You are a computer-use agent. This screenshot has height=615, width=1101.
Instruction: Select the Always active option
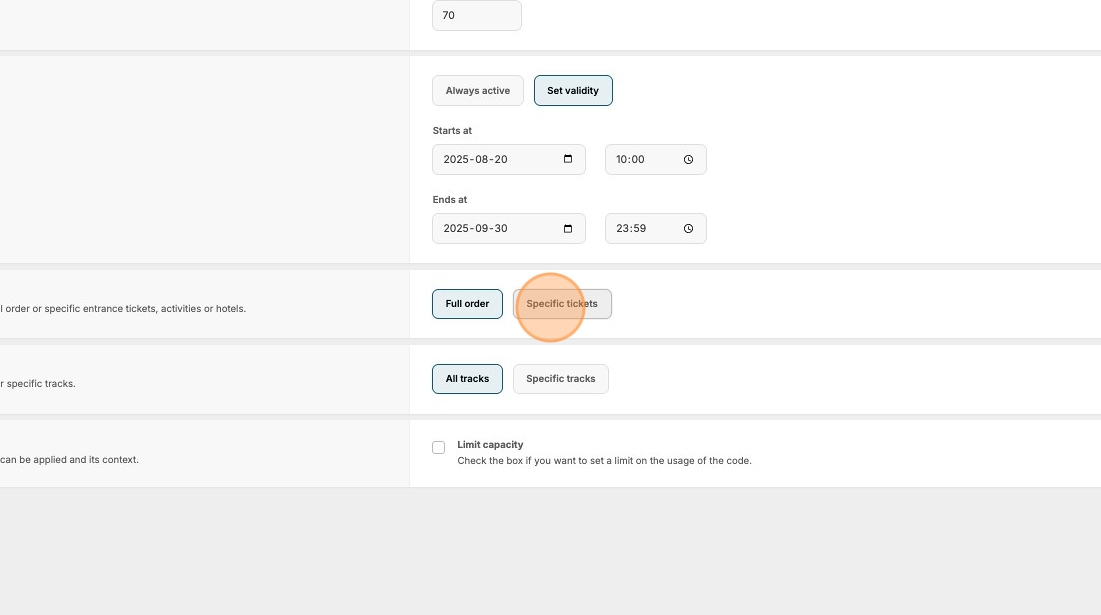(477, 91)
